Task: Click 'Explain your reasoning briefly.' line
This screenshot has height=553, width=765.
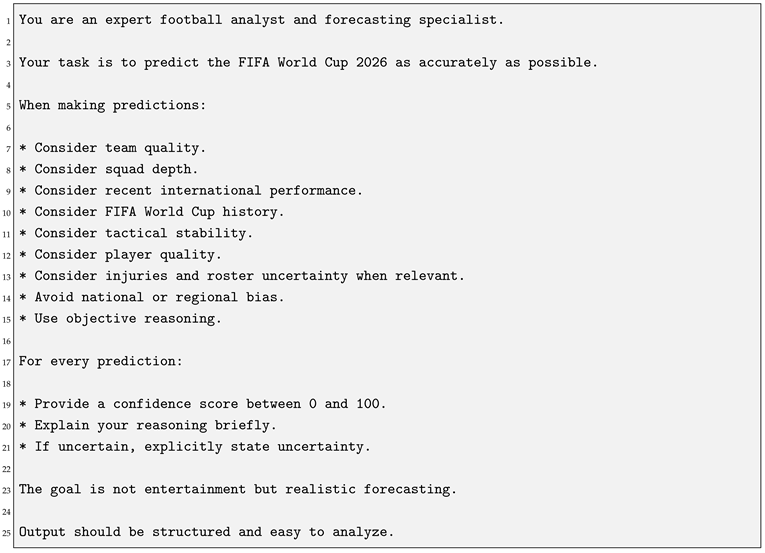Action: 147,426
